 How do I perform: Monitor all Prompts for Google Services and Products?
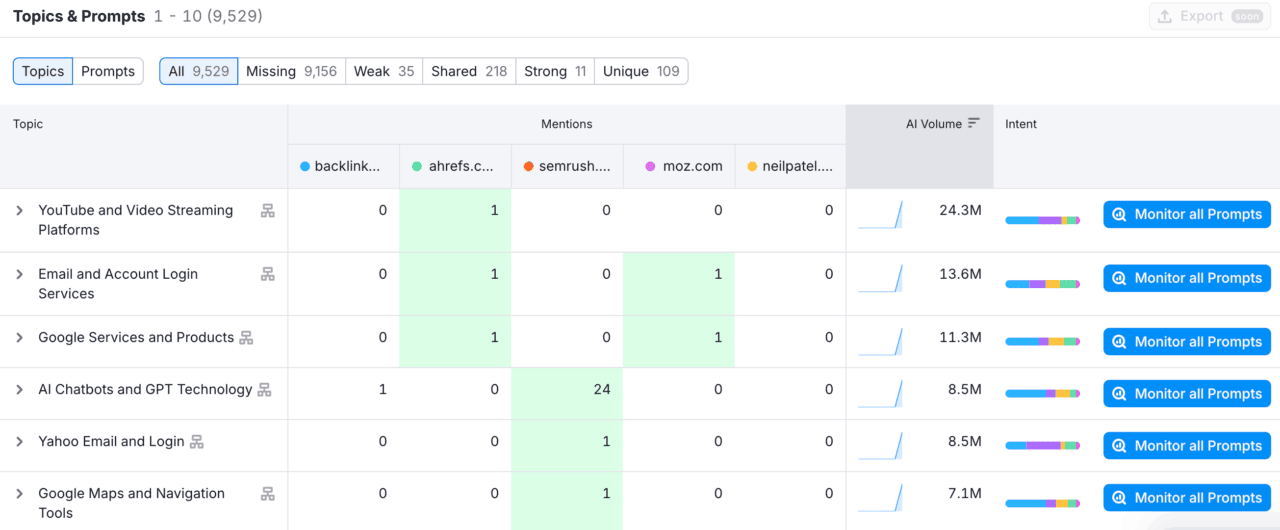click(x=1187, y=342)
